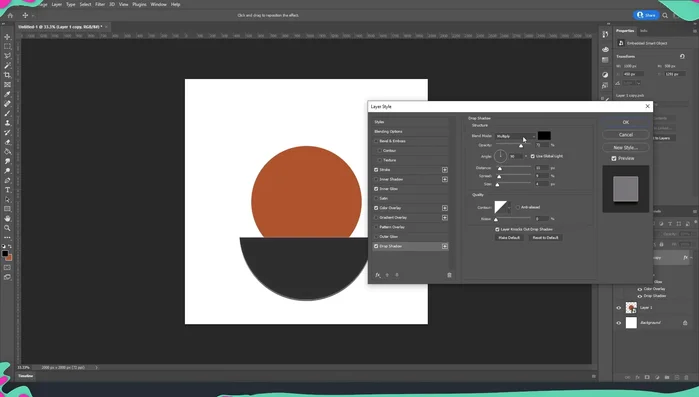Select the Rectangular Marquee tool

pos(7,46)
